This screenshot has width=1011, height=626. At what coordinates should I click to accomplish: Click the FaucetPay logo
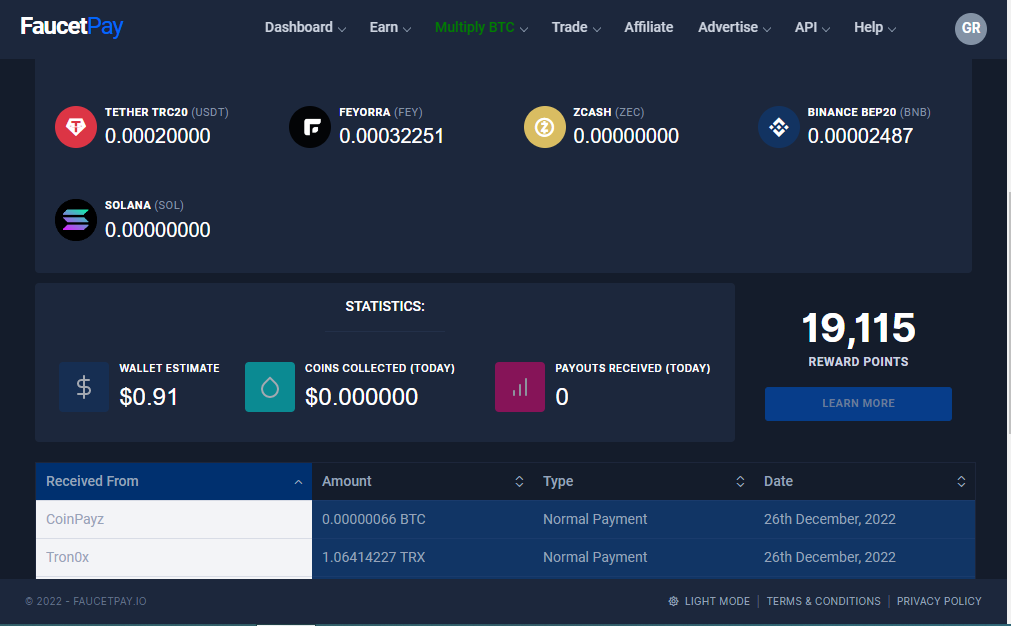coord(72,26)
